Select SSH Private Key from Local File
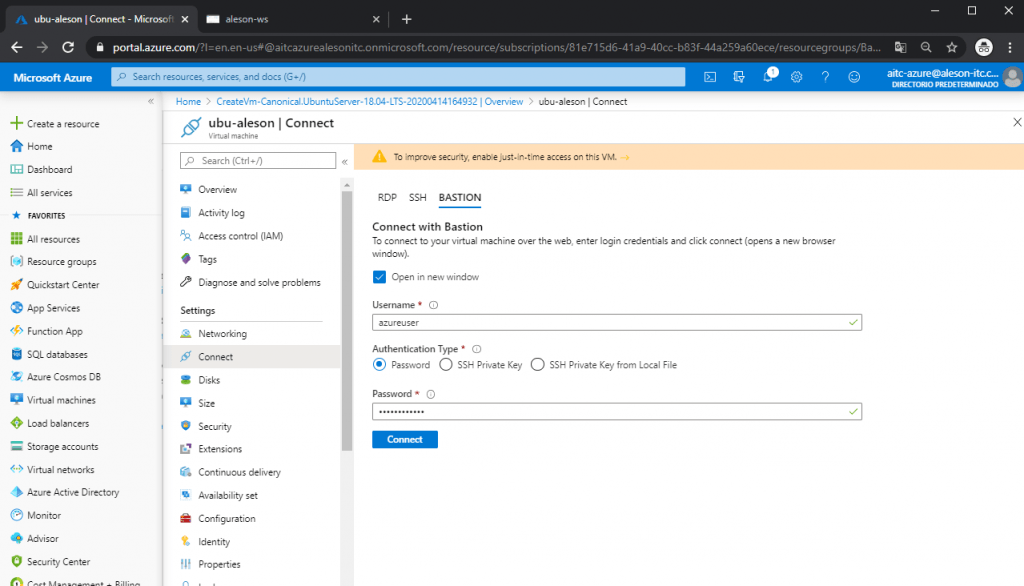 tap(537, 365)
